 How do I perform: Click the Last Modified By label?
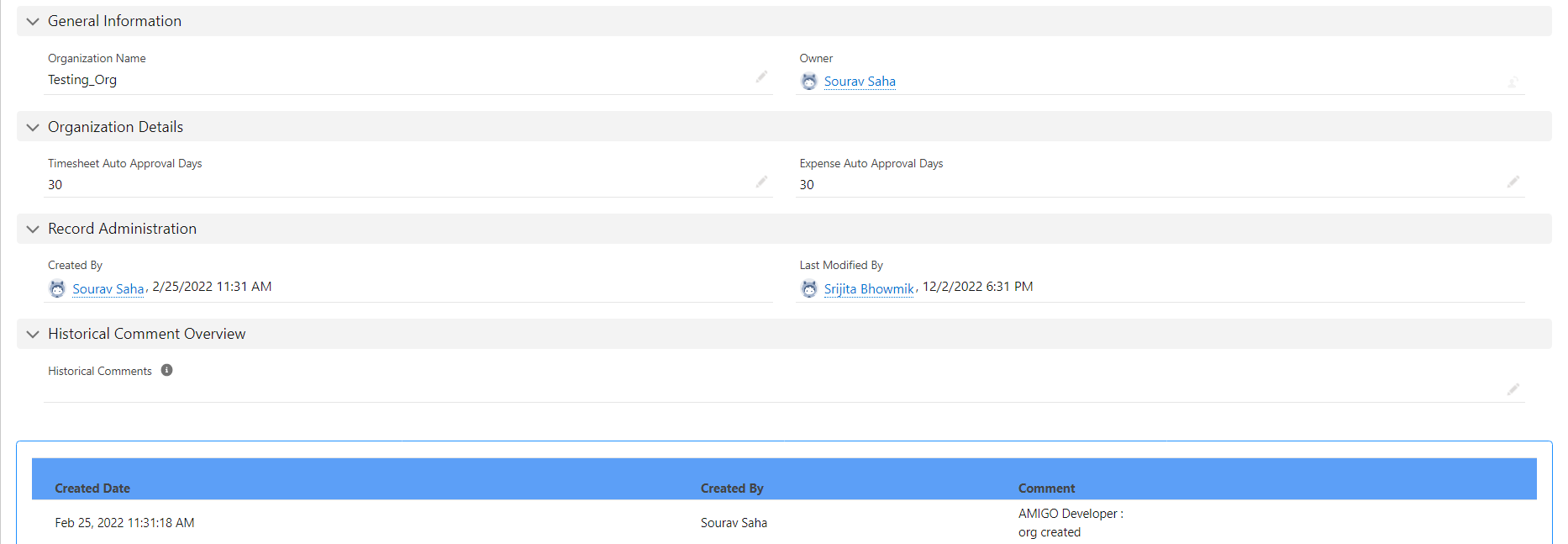point(841,265)
